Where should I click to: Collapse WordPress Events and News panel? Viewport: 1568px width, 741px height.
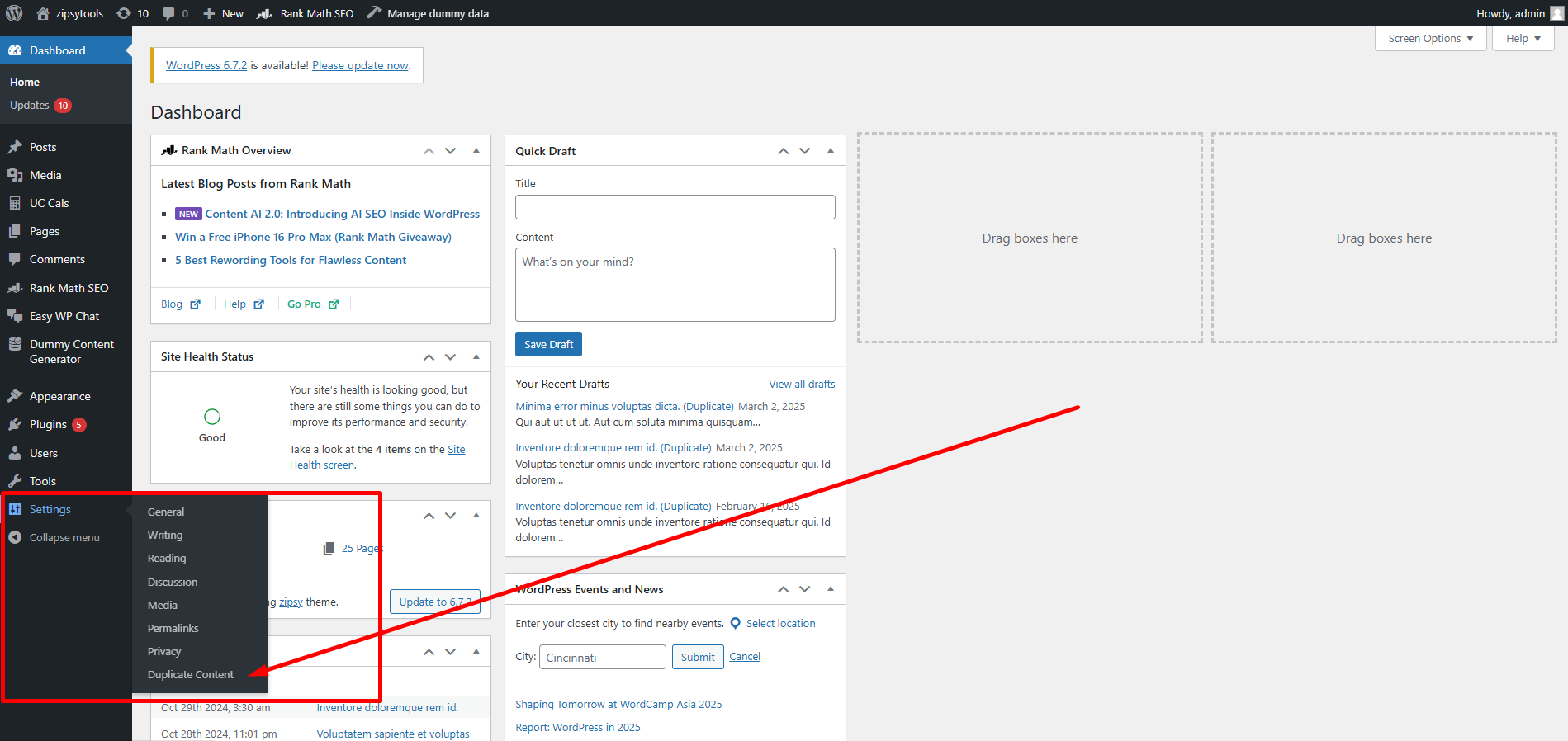(831, 589)
